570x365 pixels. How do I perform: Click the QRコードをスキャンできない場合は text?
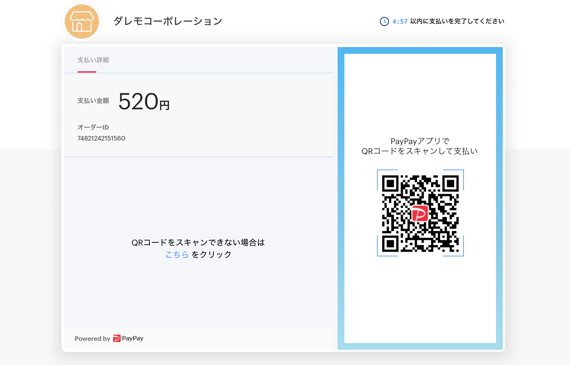coord(198,242)
